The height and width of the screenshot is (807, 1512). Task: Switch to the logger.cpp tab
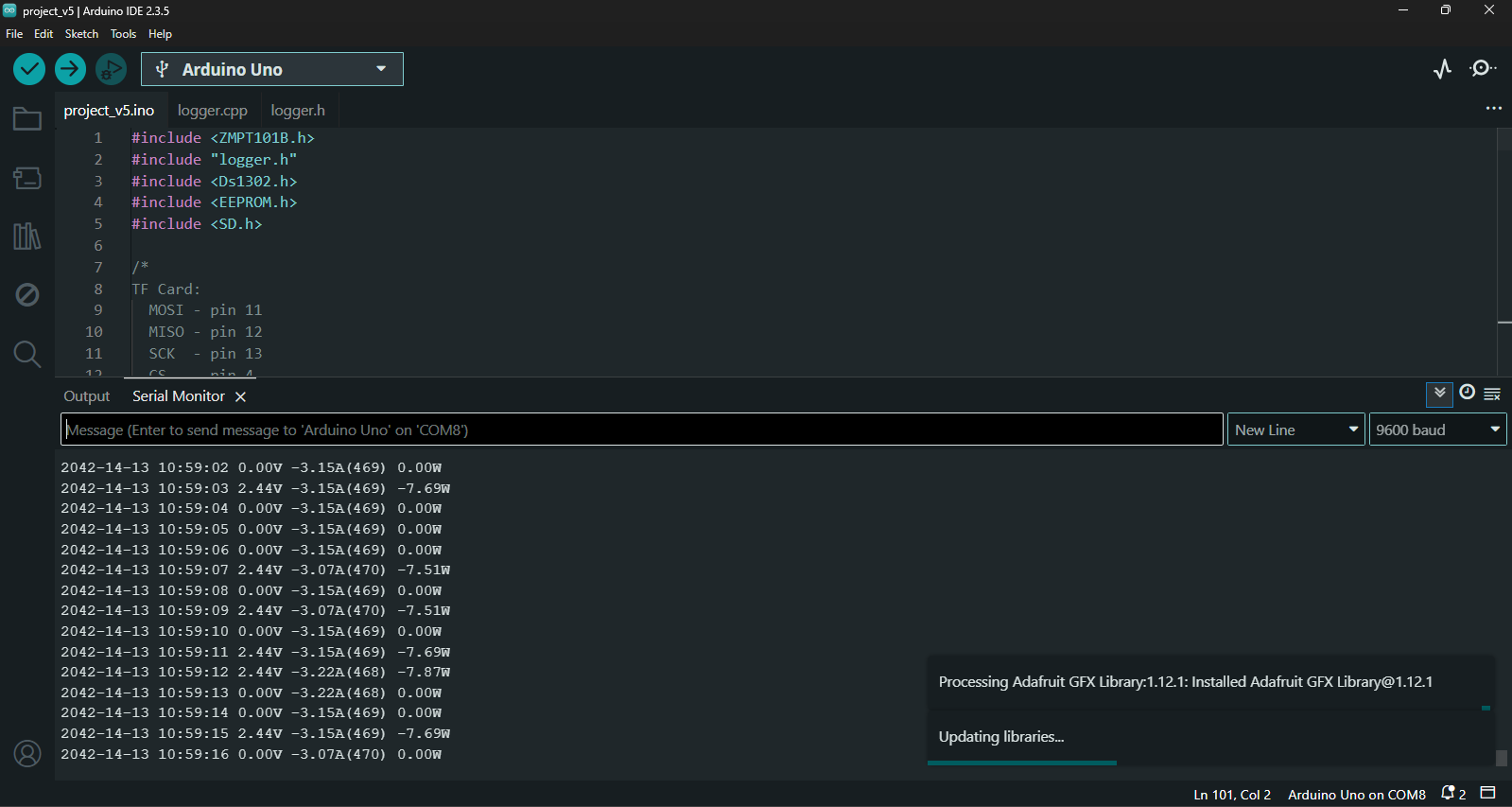[213, 111]
